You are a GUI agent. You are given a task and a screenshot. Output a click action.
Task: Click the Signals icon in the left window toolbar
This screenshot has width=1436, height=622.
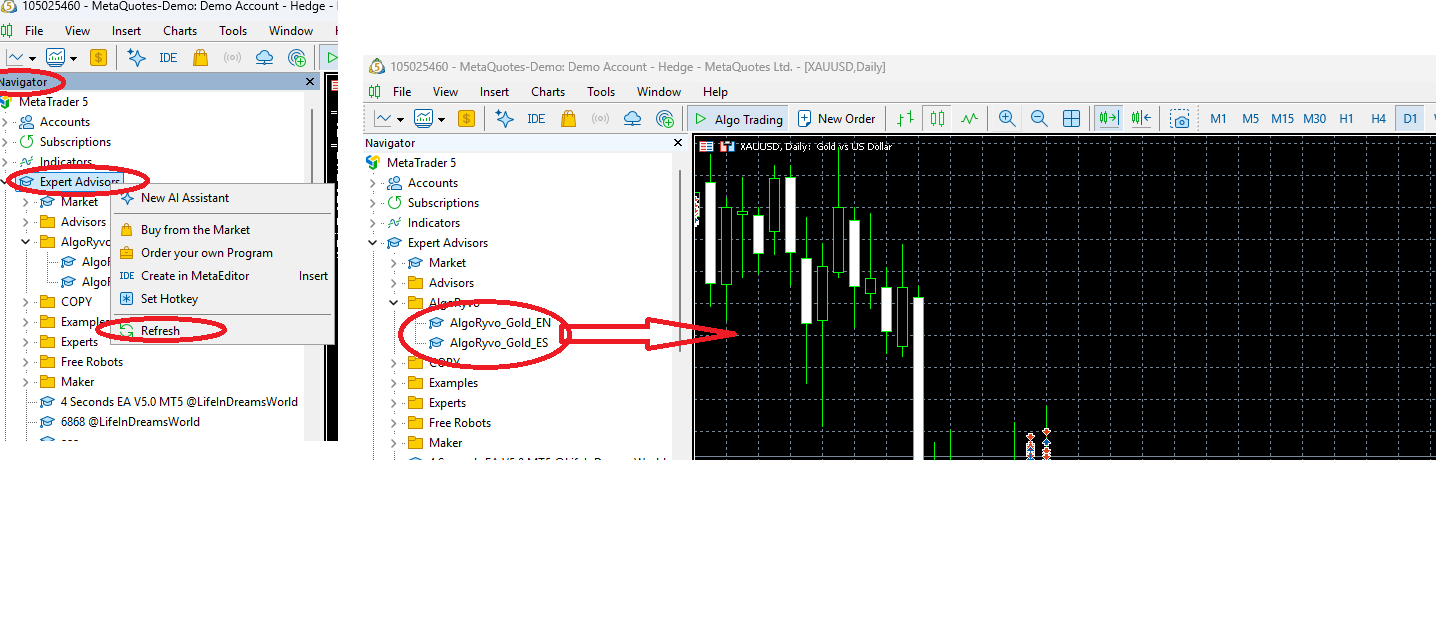point(232,57)
